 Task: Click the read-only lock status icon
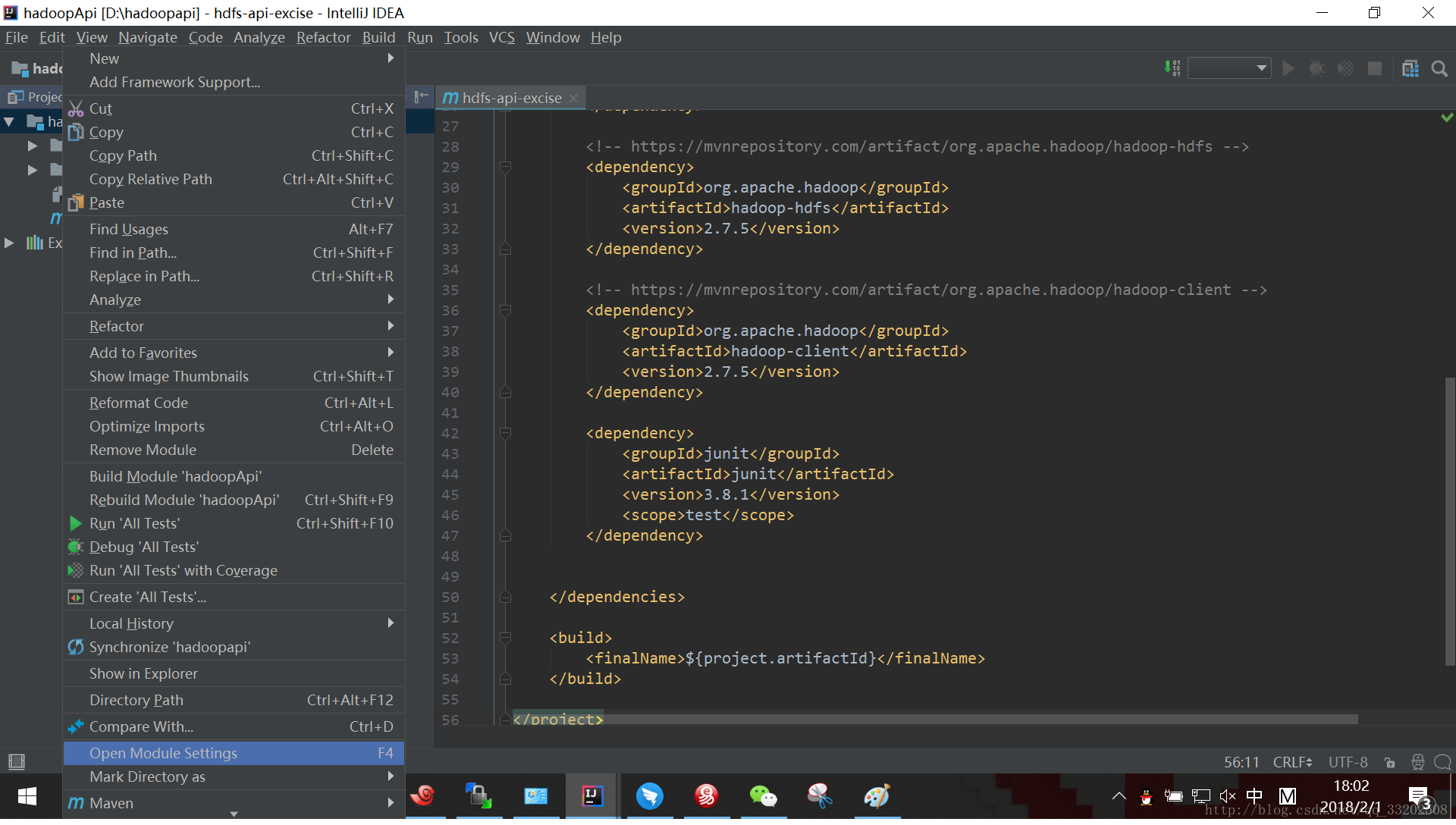point(1389,762)
